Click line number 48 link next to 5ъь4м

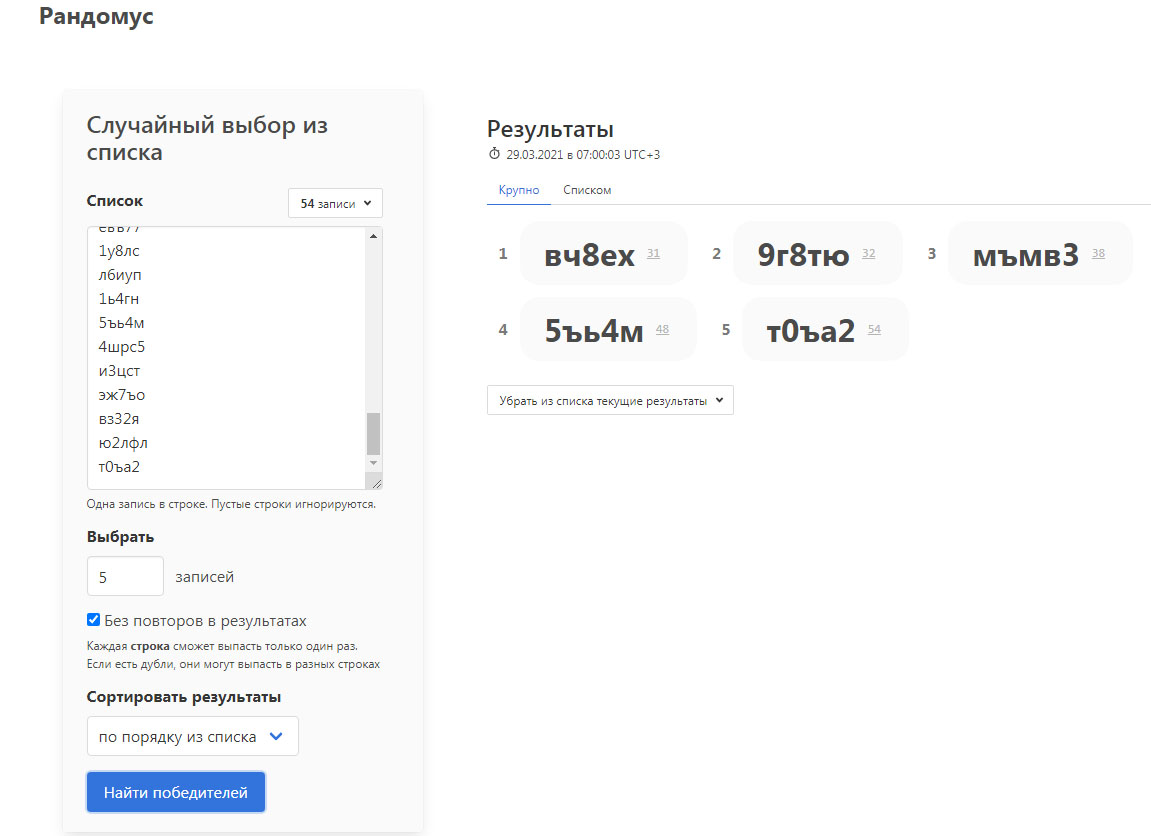662,330
